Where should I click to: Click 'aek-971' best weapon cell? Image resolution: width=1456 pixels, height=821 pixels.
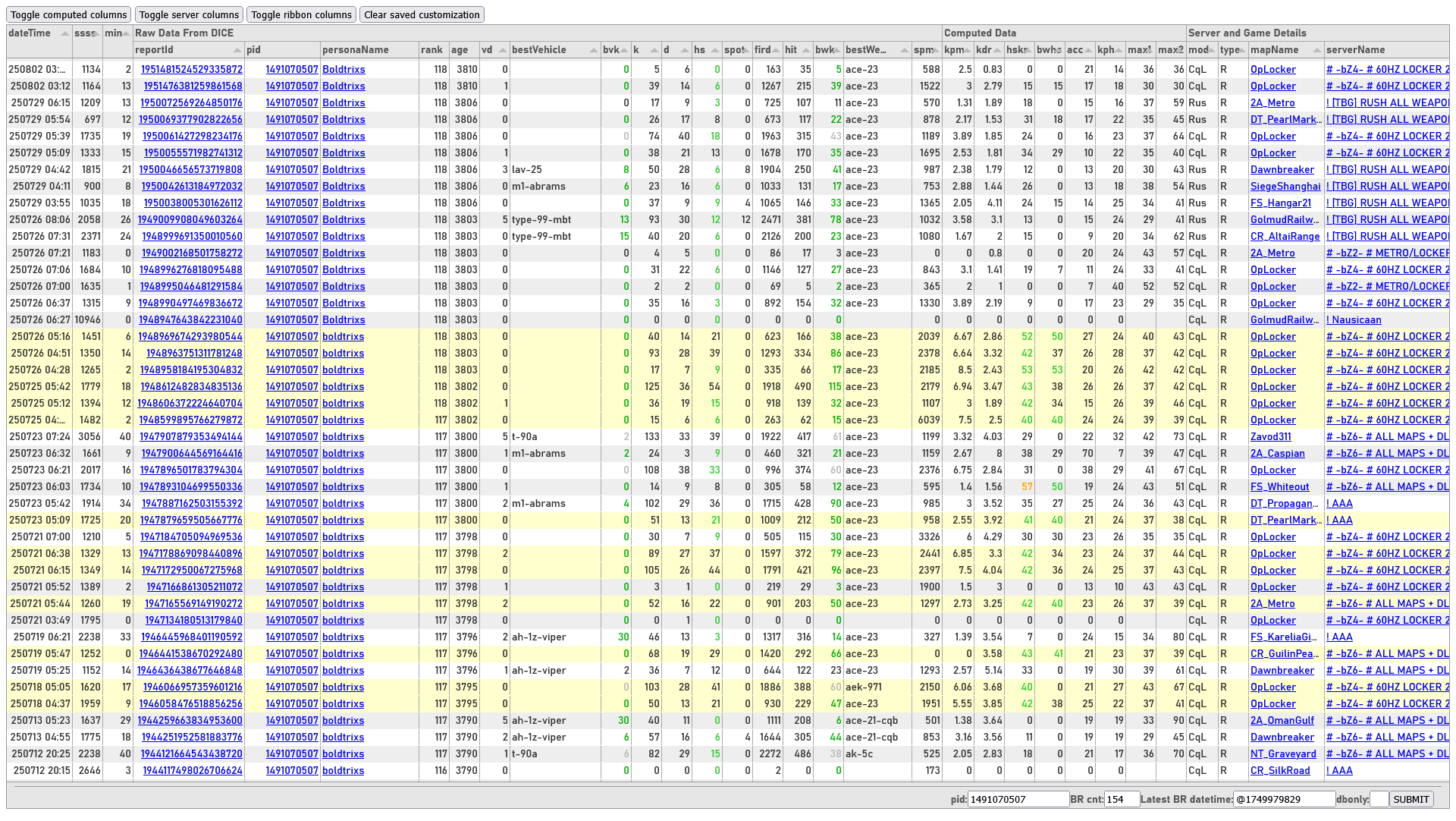pos(863,687)
